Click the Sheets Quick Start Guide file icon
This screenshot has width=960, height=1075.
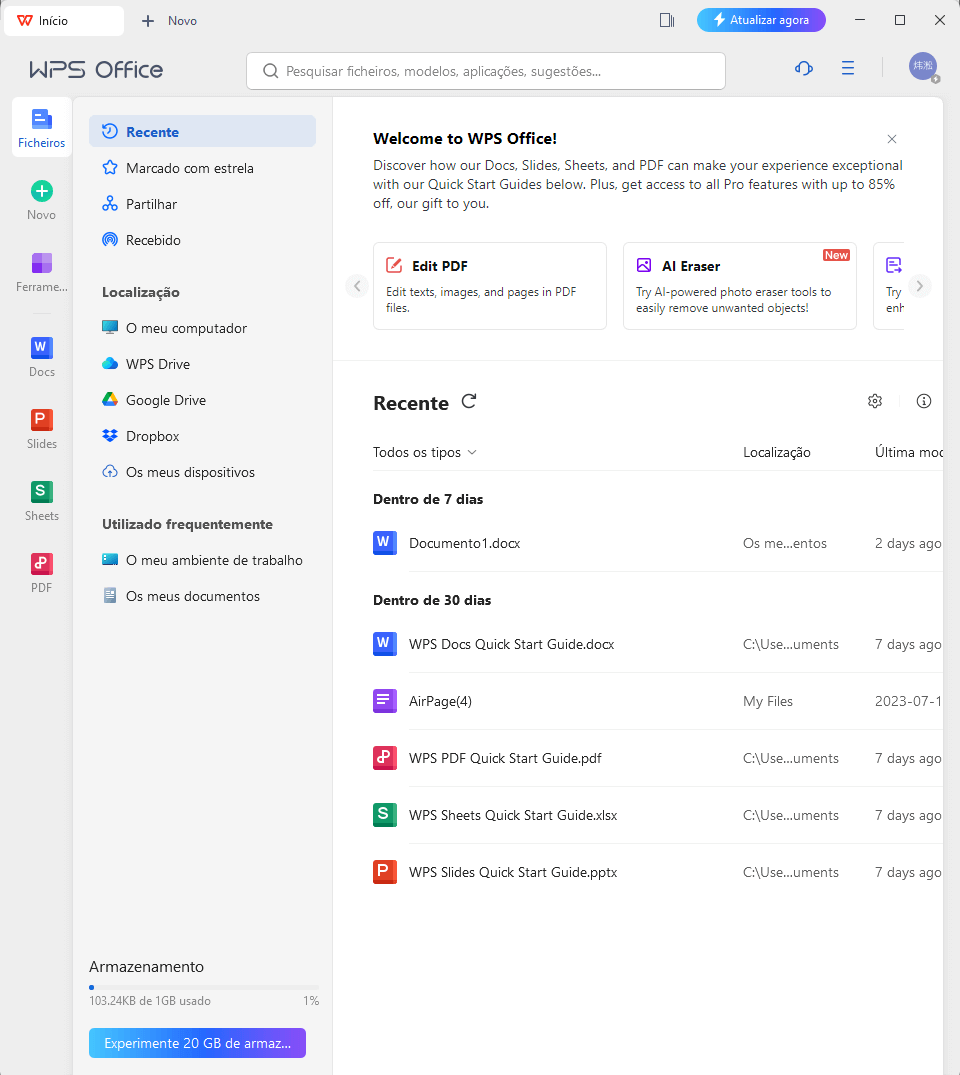pyautogui.click(x=385, y=815)
